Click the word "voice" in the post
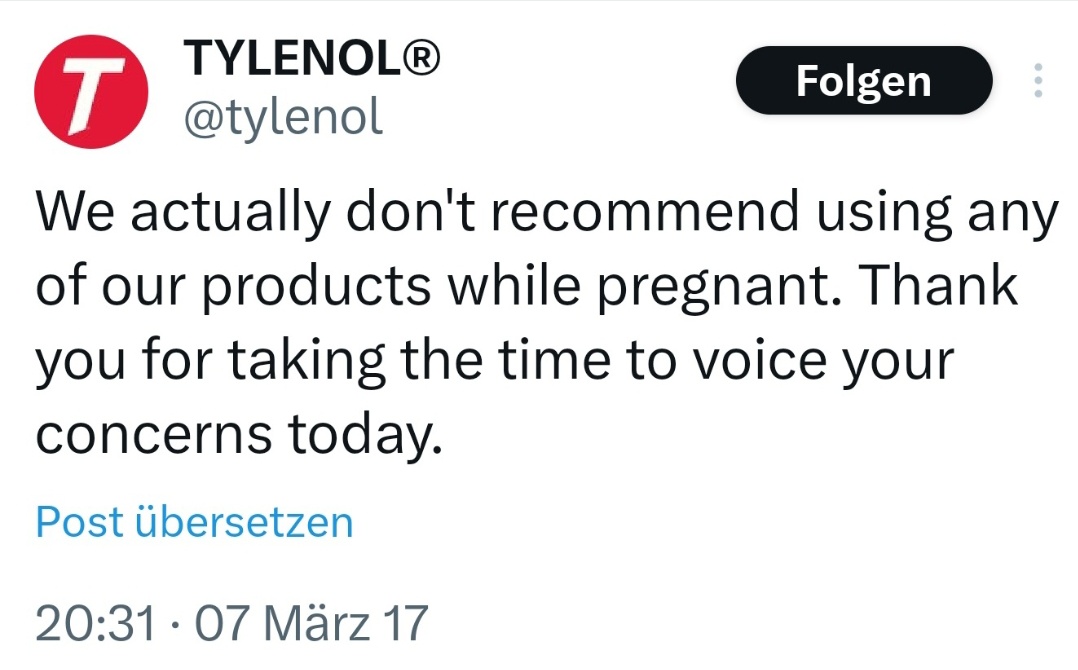 pyautogui.click(x=760, y=361)
